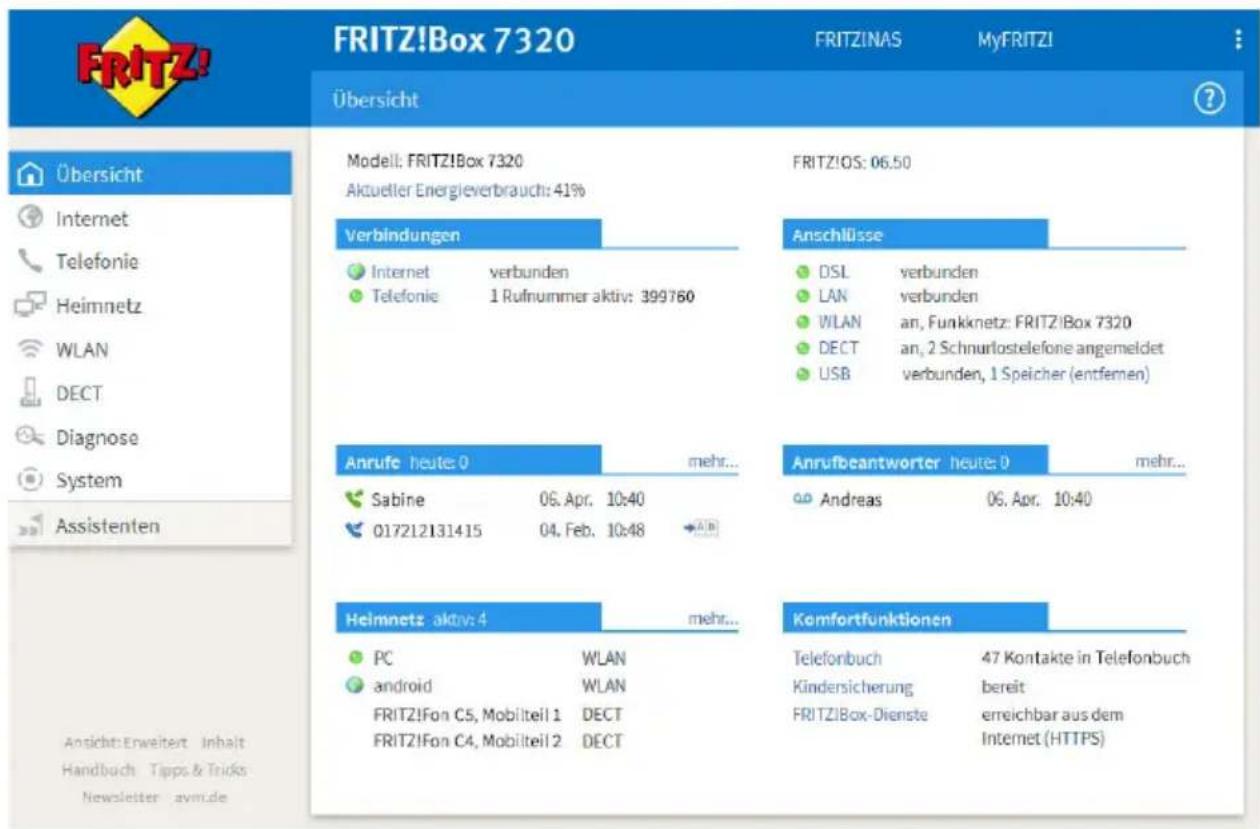Viewport: 1260px width, 829px height.
Task: Click the green status dot beside LAN
Action: pyautogui.click(x=801, y=297)
